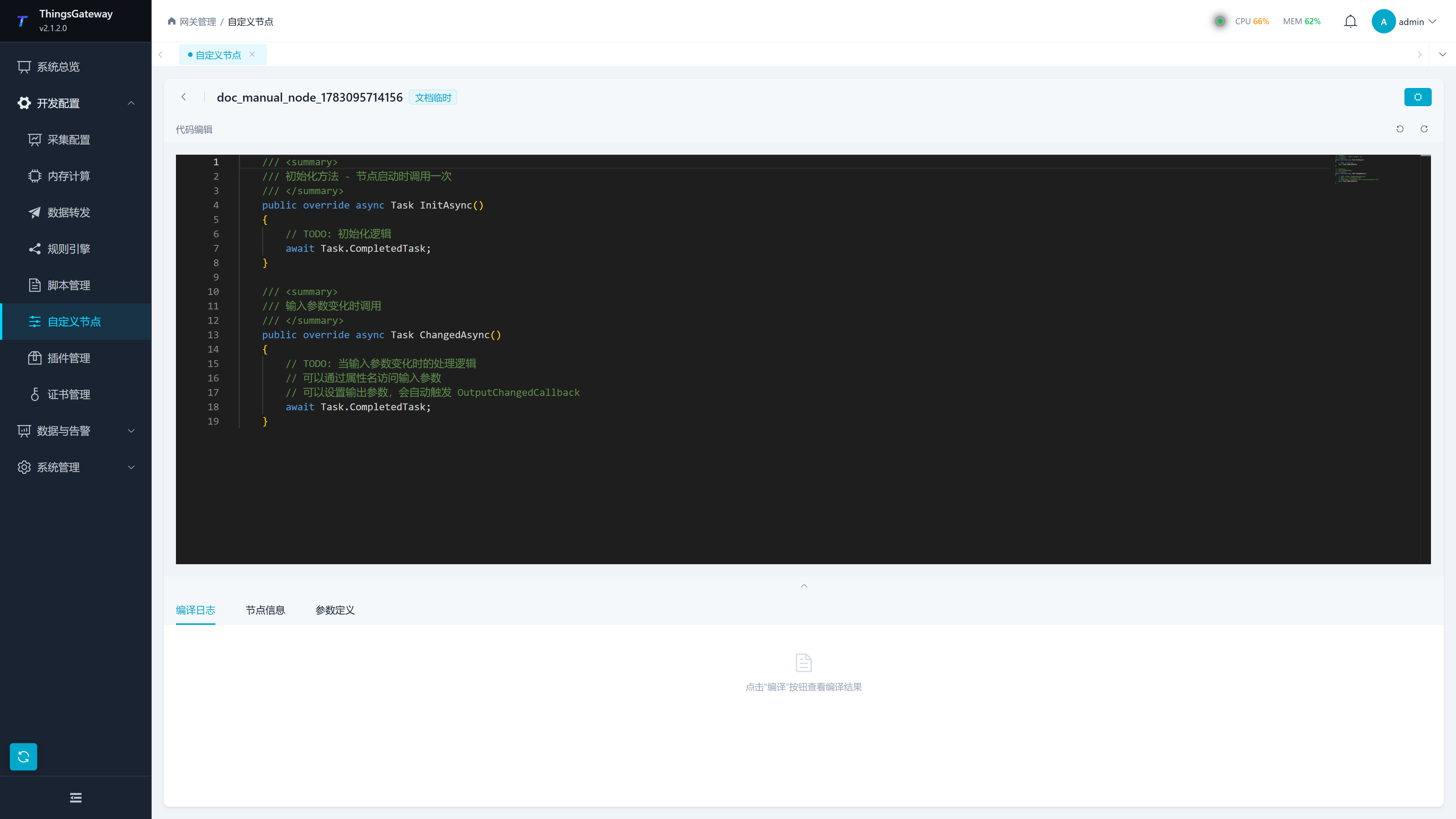Collapse the sidebar with the fold icon
This screenshot has height=819, width=1456.
click(x=76, y=797)
